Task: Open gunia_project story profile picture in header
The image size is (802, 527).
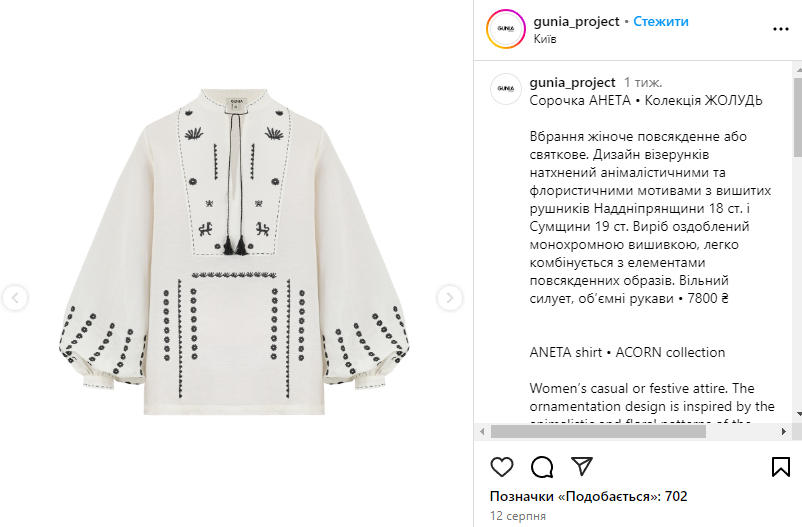Action: tap(505, 29)
